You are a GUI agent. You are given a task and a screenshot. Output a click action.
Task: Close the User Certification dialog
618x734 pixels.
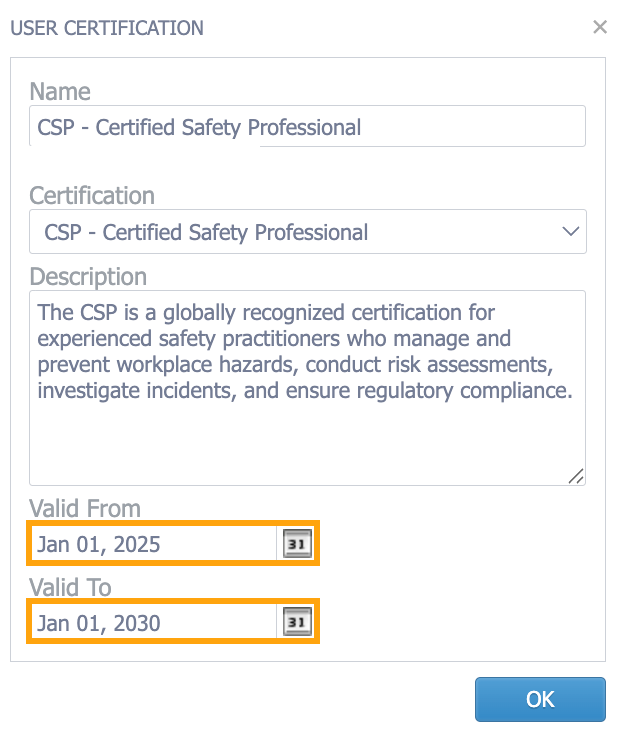(599, 27)
